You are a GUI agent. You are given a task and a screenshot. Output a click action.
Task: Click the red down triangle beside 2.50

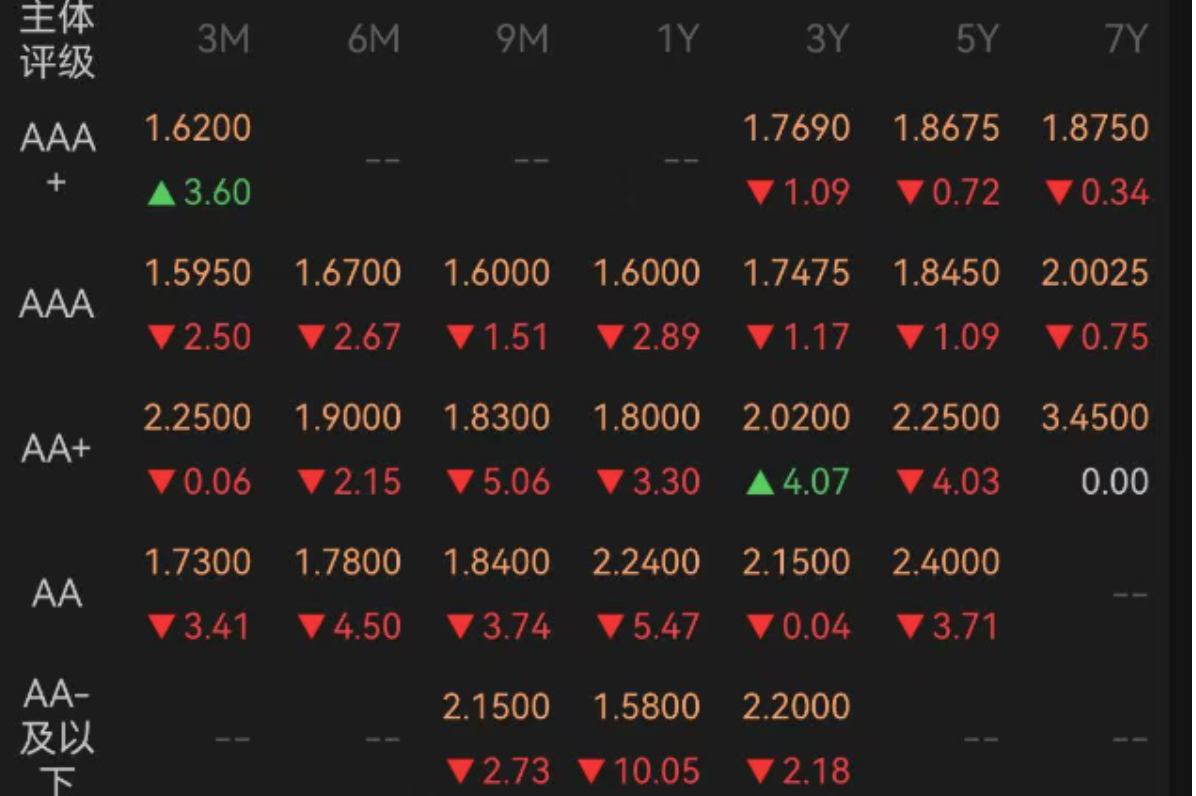(x=162, y=337)
